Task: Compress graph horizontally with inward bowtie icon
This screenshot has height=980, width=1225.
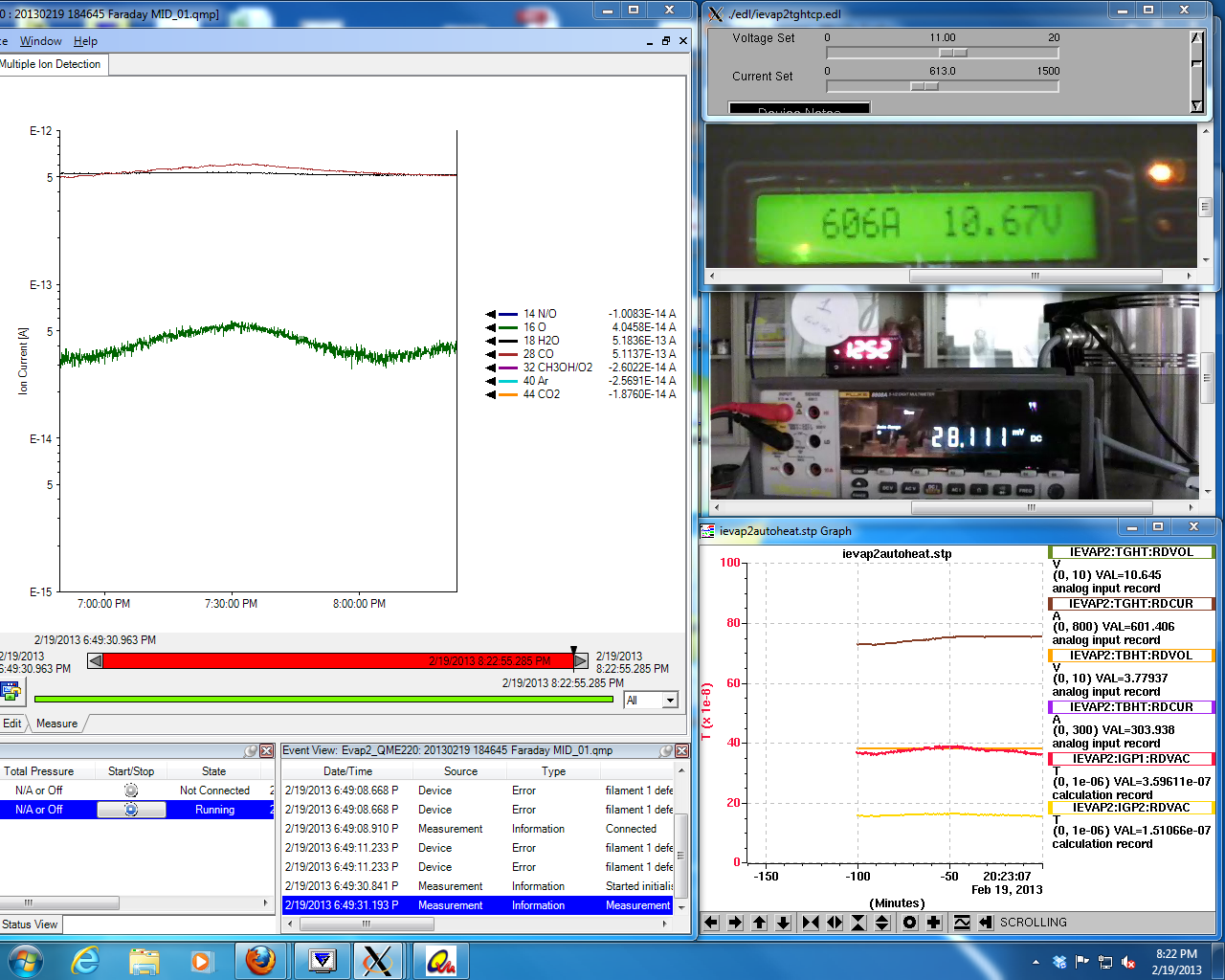Action: [x=811, y=923]
